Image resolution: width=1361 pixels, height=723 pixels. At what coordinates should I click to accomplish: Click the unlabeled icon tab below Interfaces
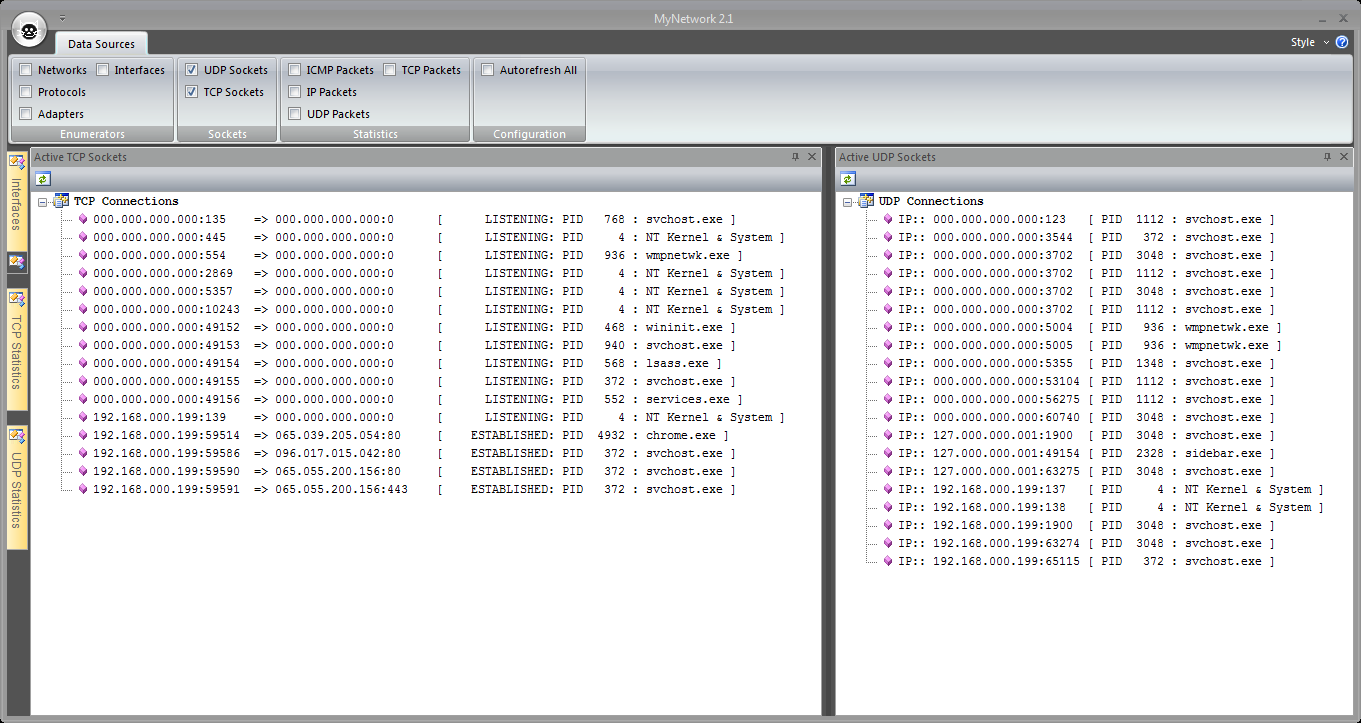(17, 262)
